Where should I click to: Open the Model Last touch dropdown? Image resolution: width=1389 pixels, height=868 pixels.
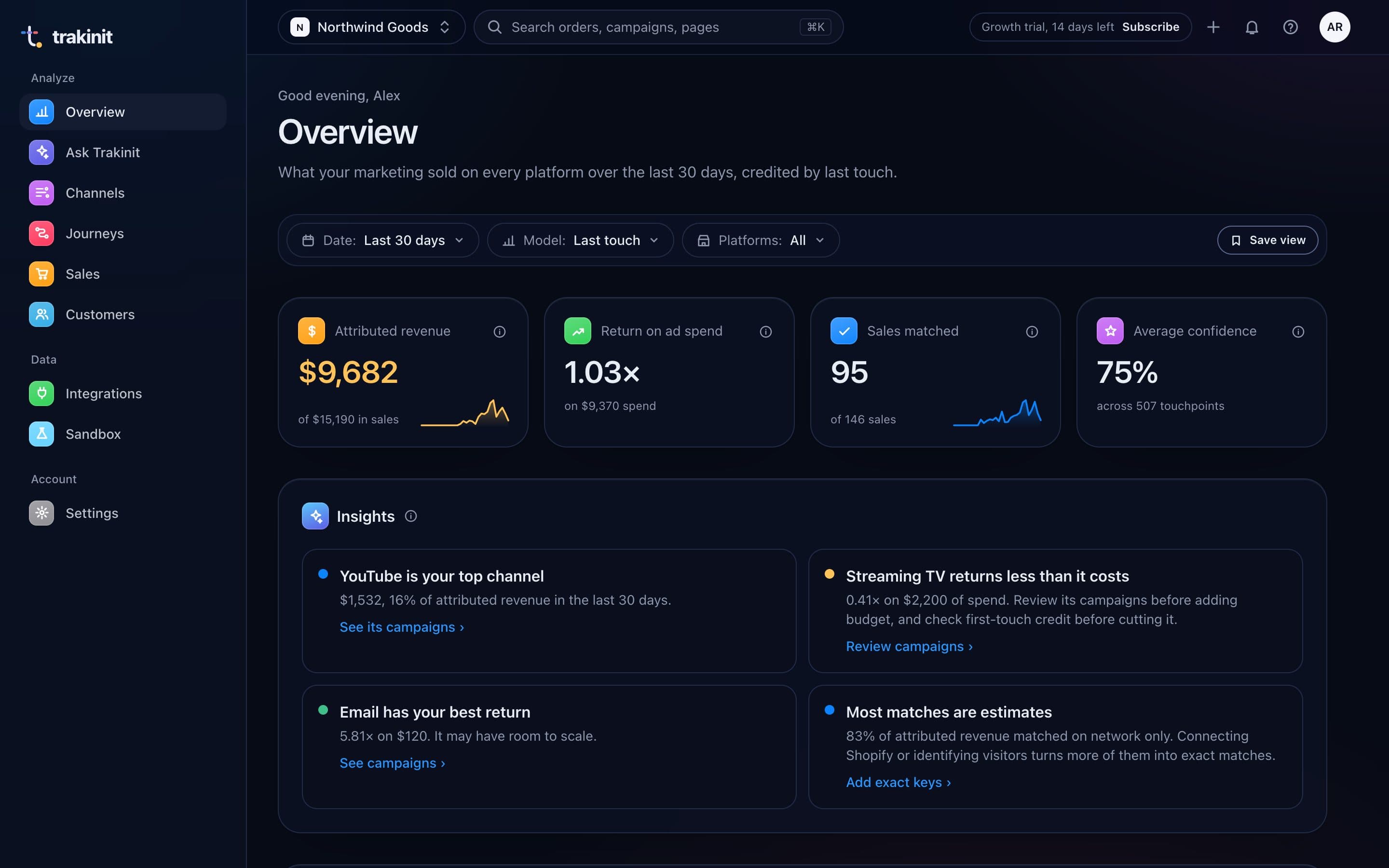click(580, 240)
